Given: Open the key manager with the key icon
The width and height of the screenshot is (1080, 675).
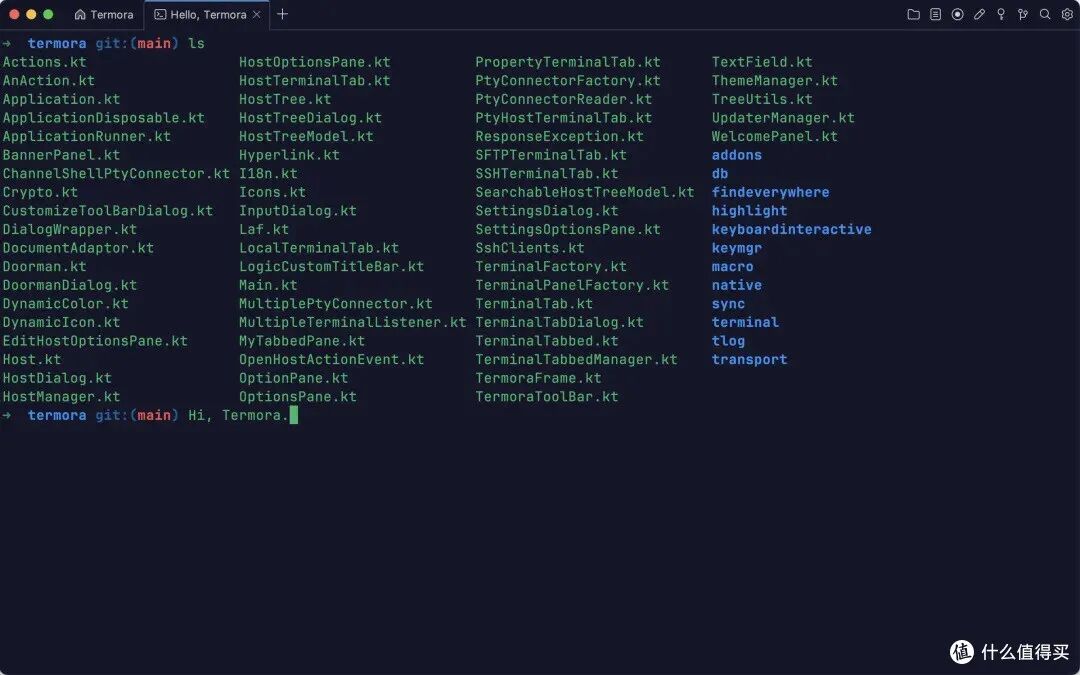Looking at the screenshot, I should [1001, 14].
